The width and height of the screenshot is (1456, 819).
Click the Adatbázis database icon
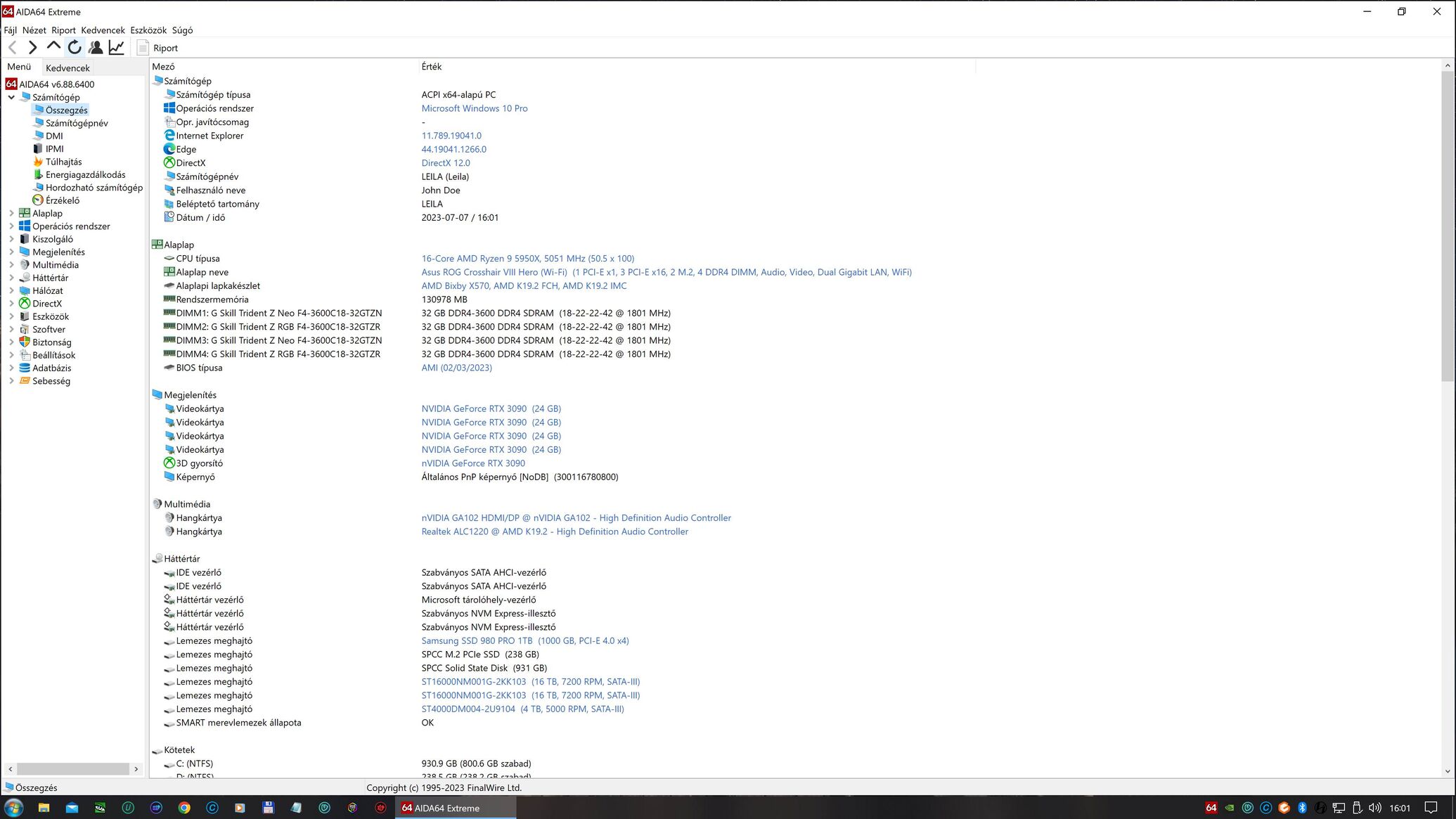coord(25,368)
